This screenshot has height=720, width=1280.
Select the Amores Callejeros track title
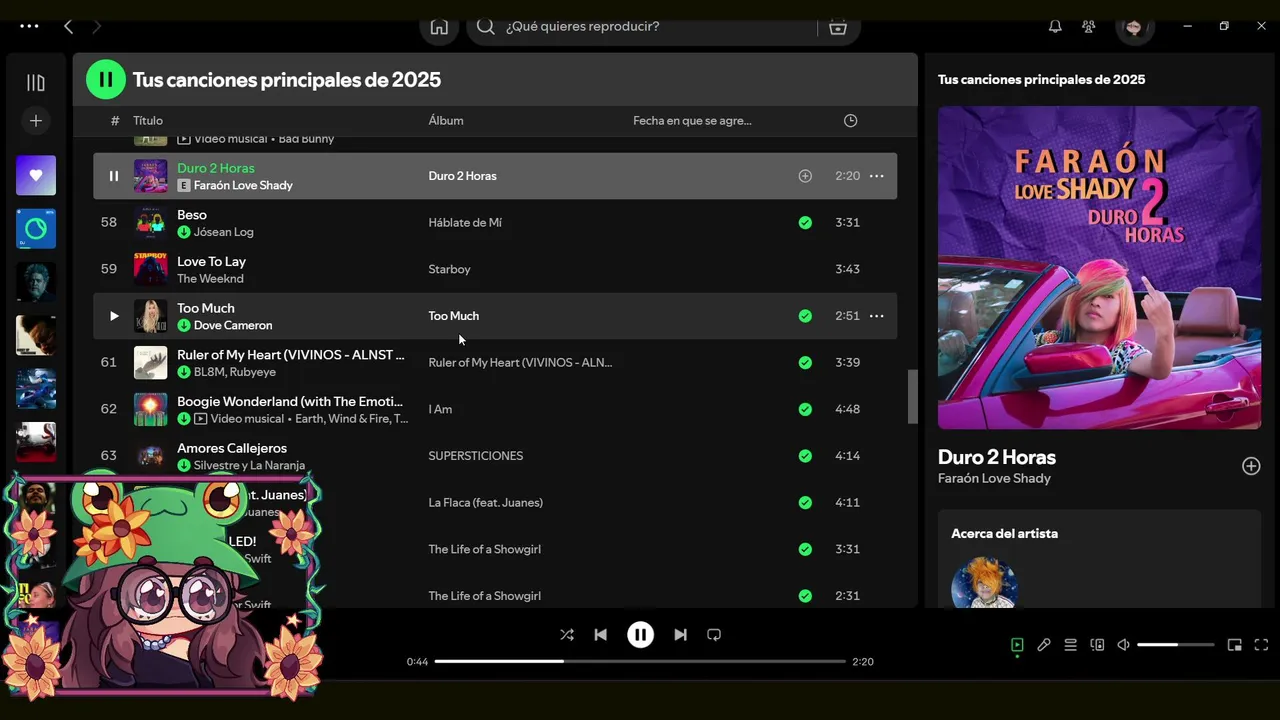232,448
